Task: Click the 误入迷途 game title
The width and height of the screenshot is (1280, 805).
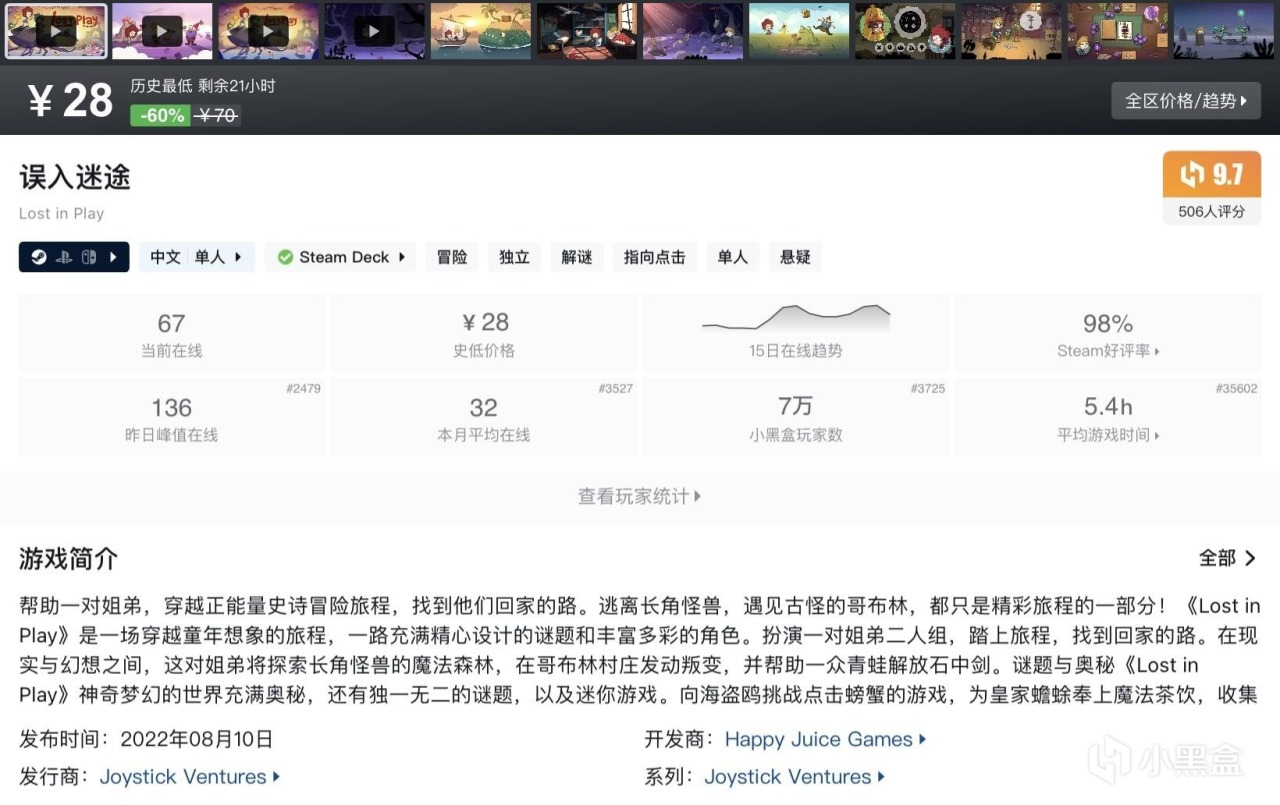Action: coord(75,177)
